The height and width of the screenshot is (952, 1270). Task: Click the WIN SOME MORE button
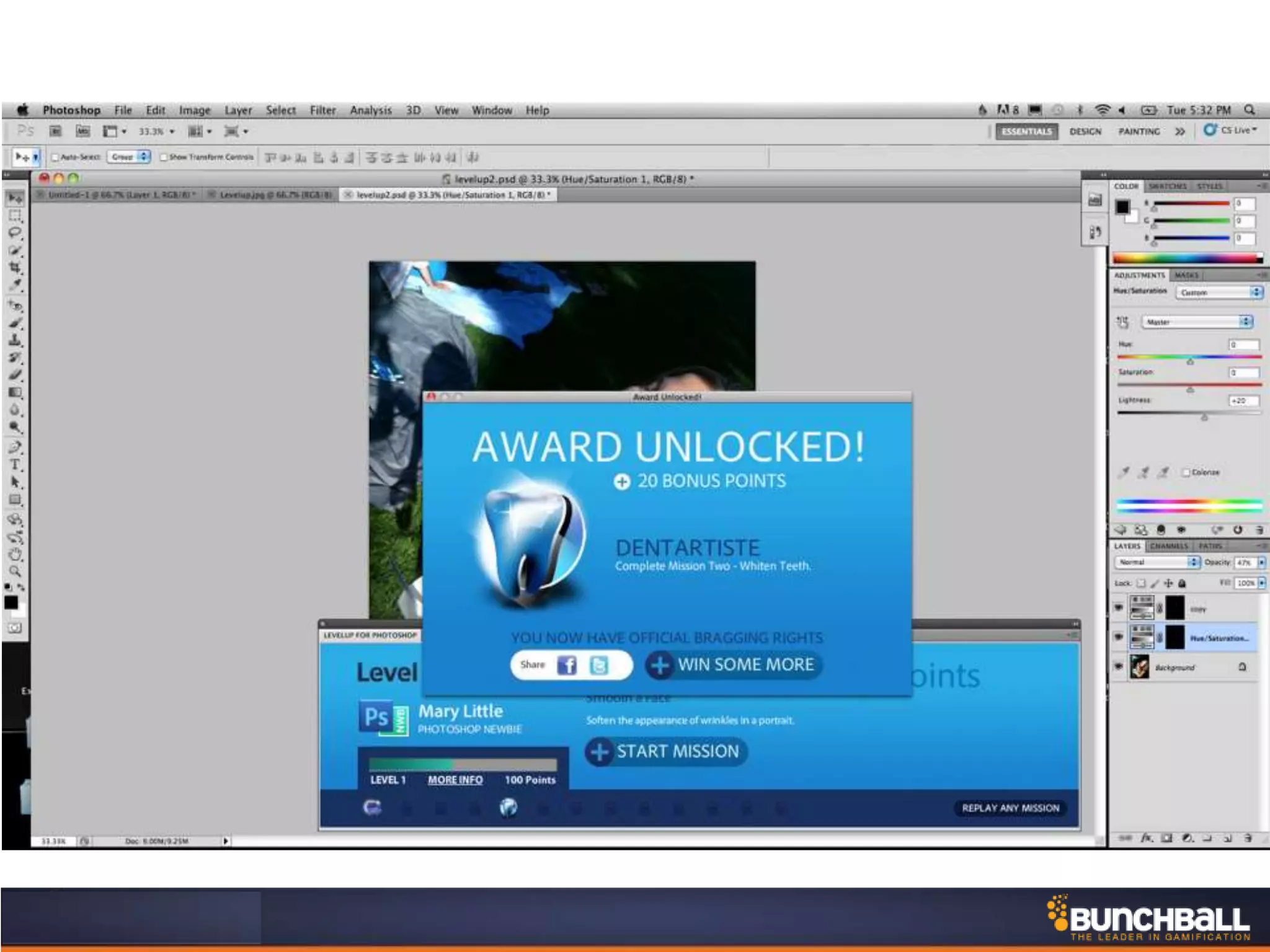pyautogui.click(x=734, y=665)
